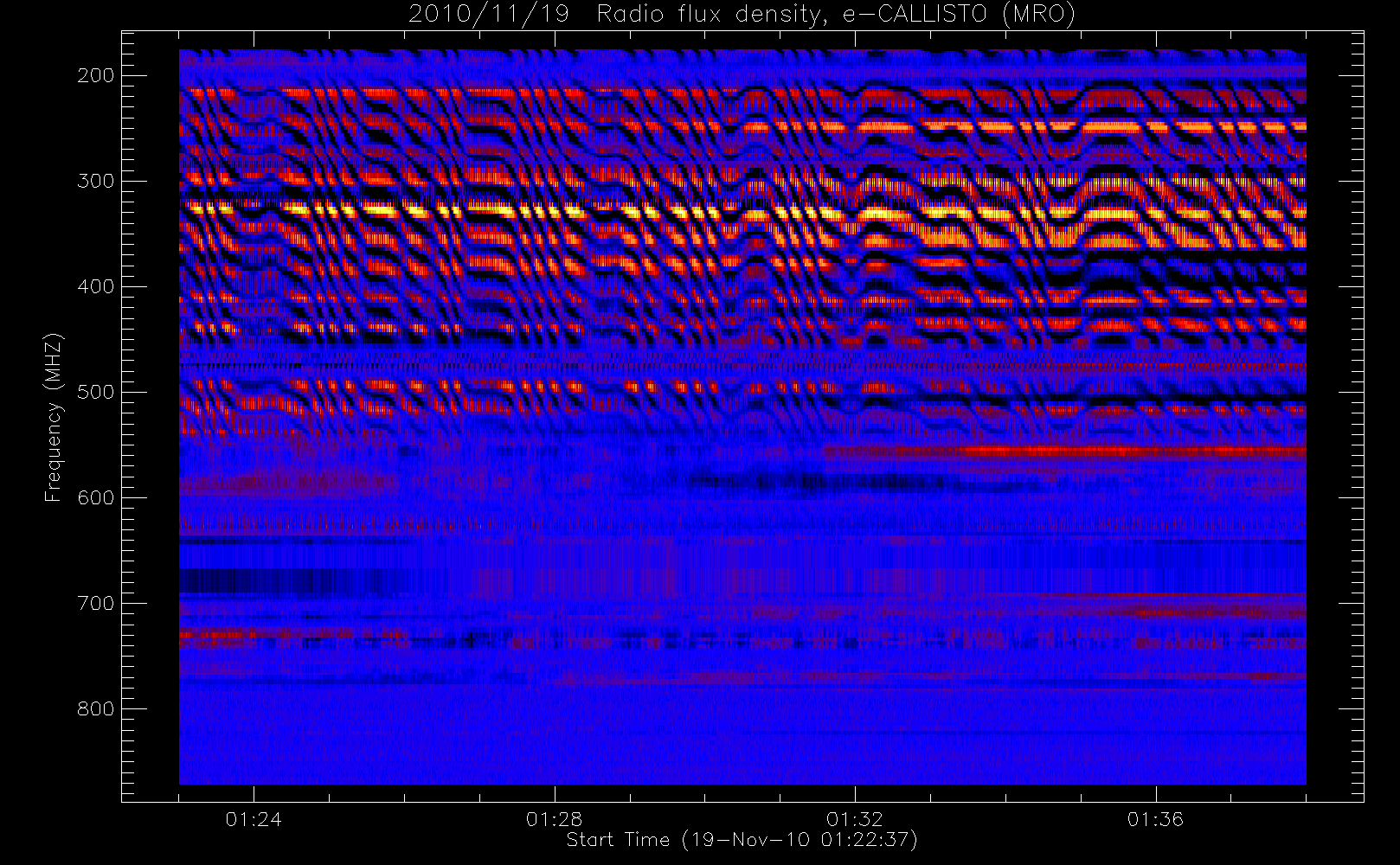Click the 01:24 time tick label
This screenshot has height=865, width=1400.
tap(254, 819)
